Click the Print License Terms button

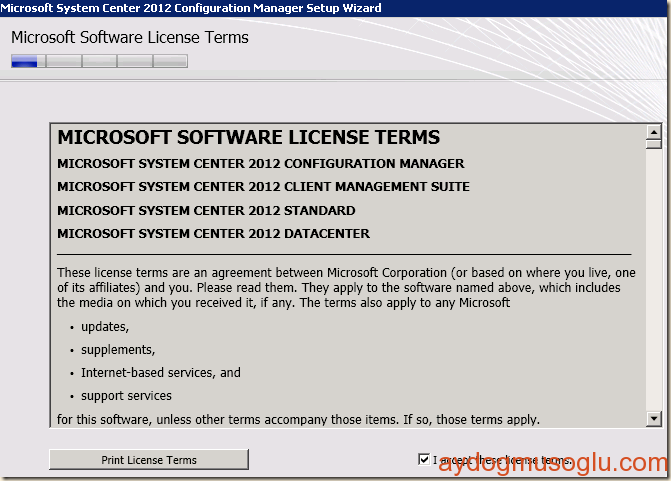(149, 460)
